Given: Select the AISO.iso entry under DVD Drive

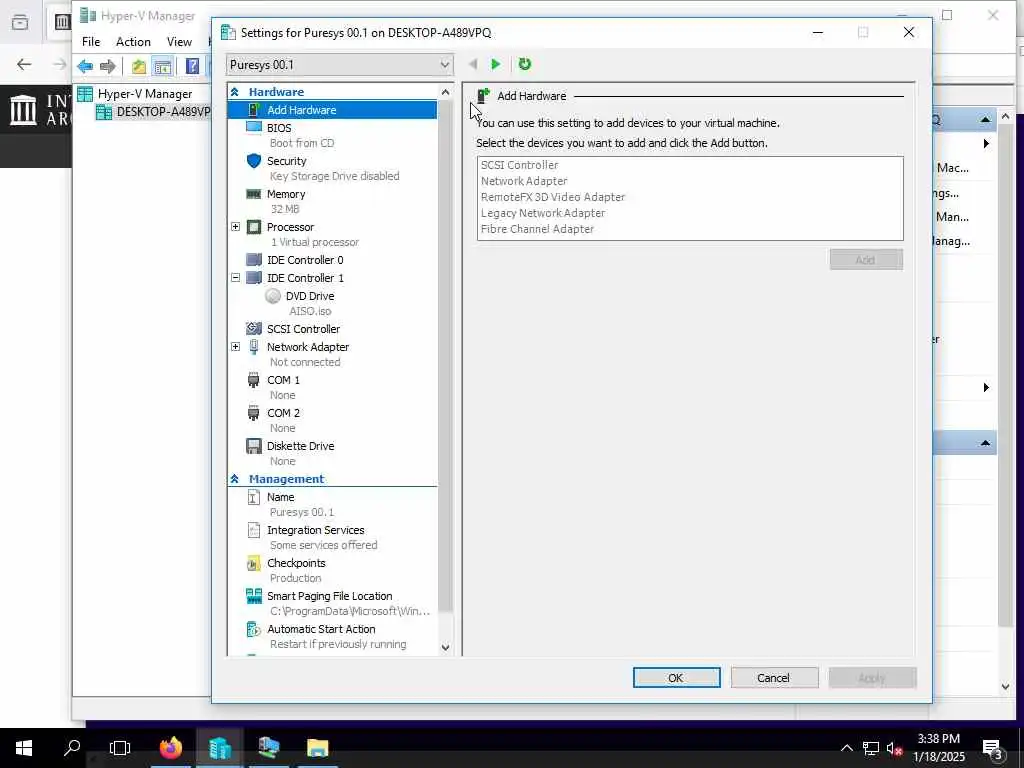Looking at the screenshot, I should coord(310,311).
